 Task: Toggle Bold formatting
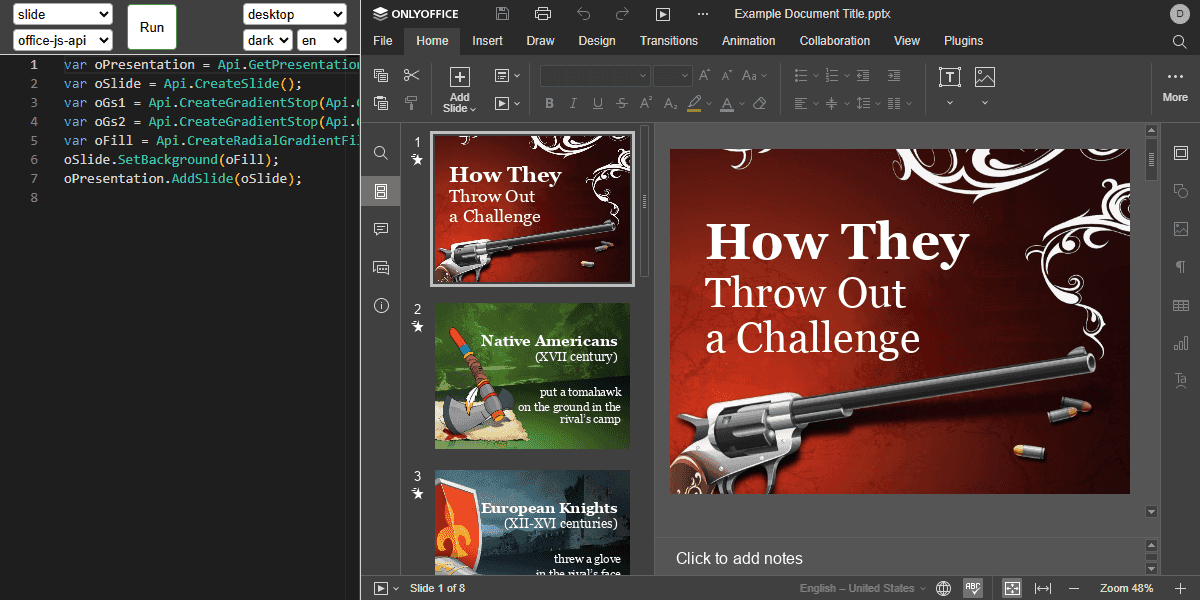(x=549, y=103)
